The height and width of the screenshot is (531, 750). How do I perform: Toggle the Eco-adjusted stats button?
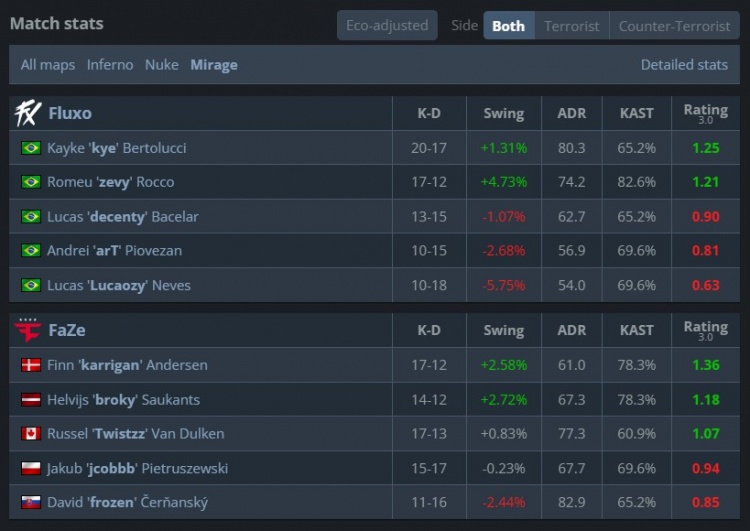[387, 26]
